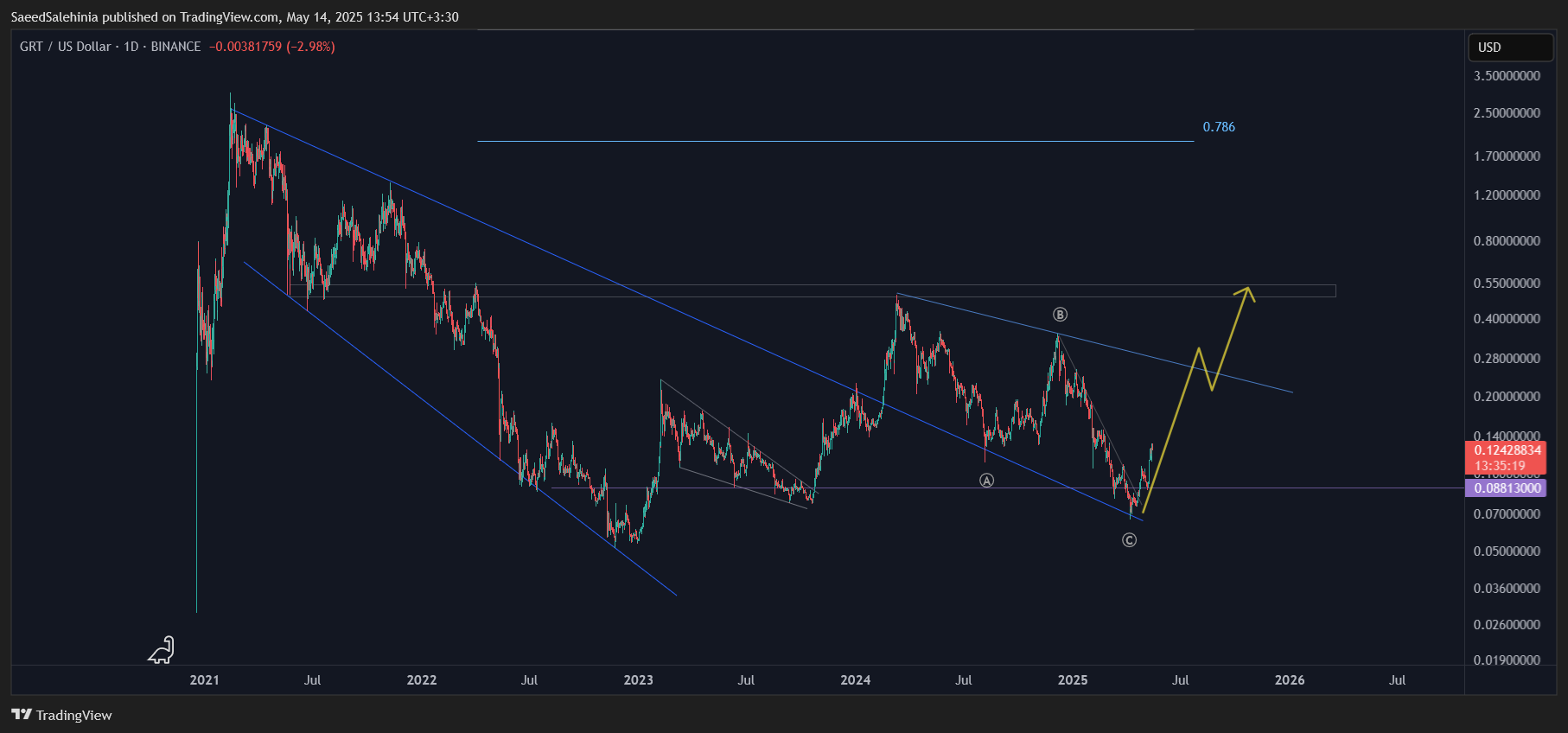Click the circled A wave label

[x=986, y=481]
